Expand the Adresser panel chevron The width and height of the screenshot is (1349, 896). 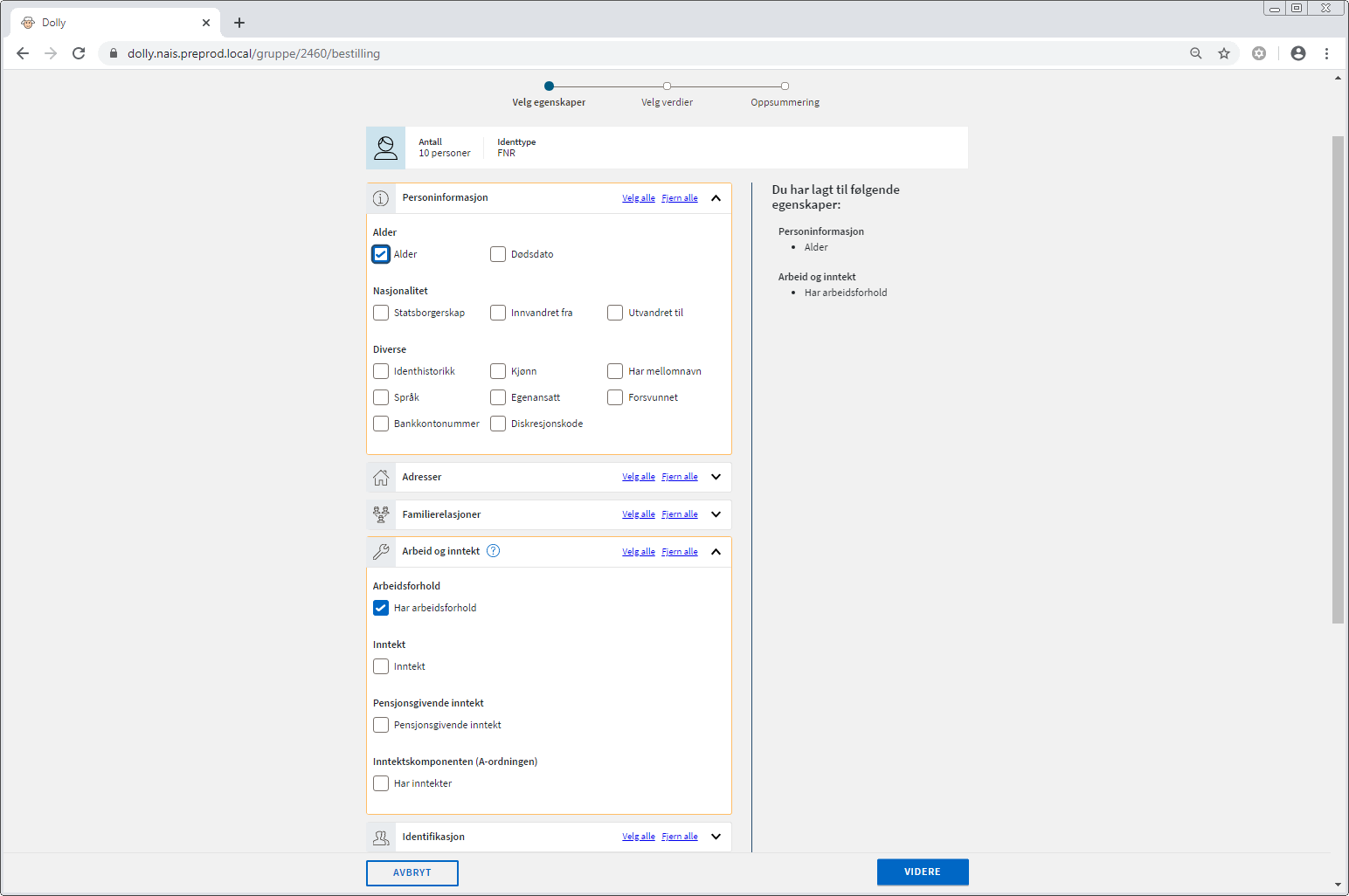[x=716, y=477]
